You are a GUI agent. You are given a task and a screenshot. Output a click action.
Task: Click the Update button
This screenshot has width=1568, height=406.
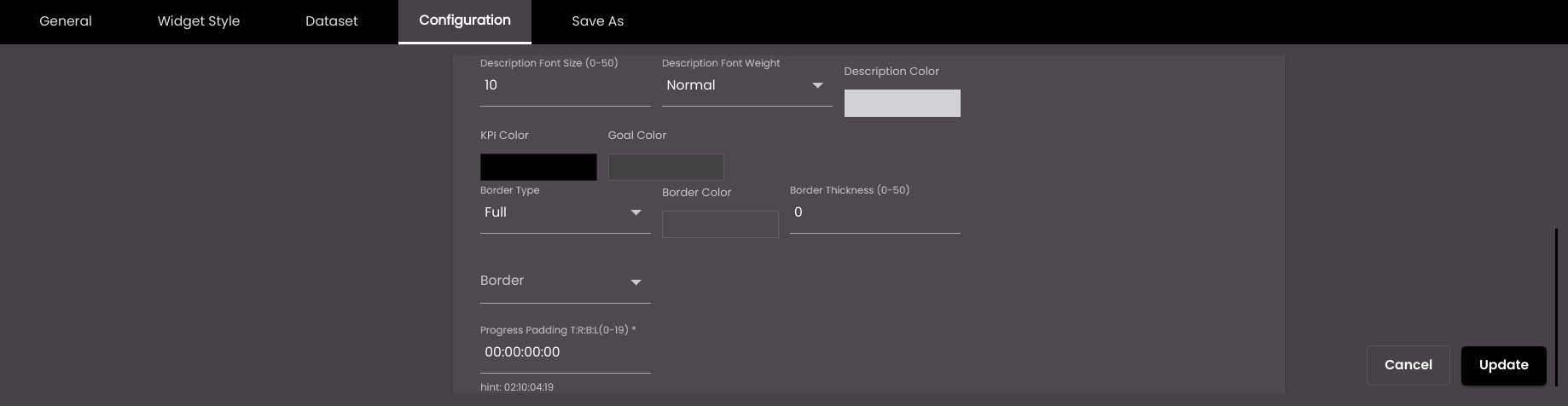[x=1504, y=365]
